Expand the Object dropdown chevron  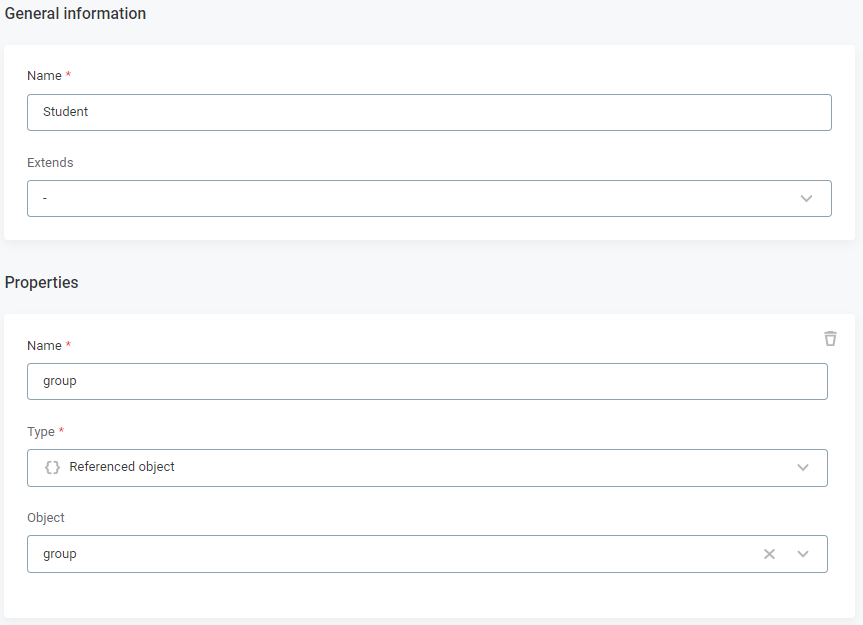[803, 554]
